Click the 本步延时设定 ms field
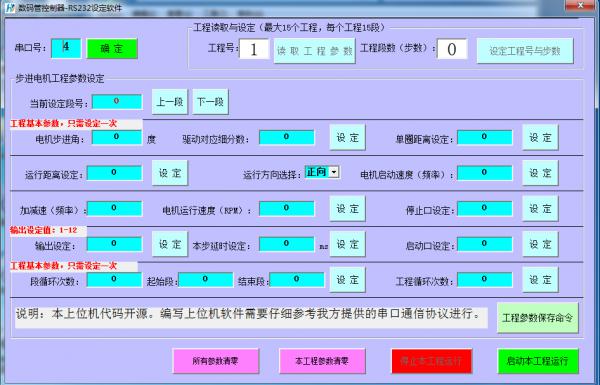 tap(287, 244)
